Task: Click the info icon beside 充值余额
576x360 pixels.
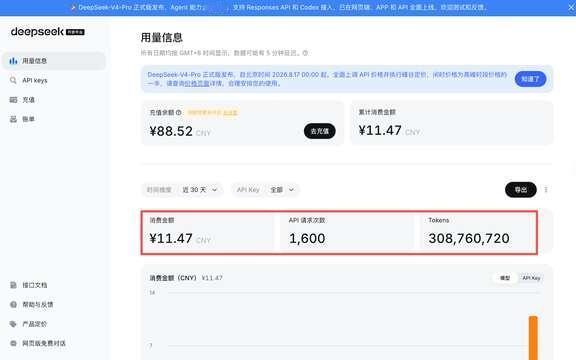Action: pos(179,112)
